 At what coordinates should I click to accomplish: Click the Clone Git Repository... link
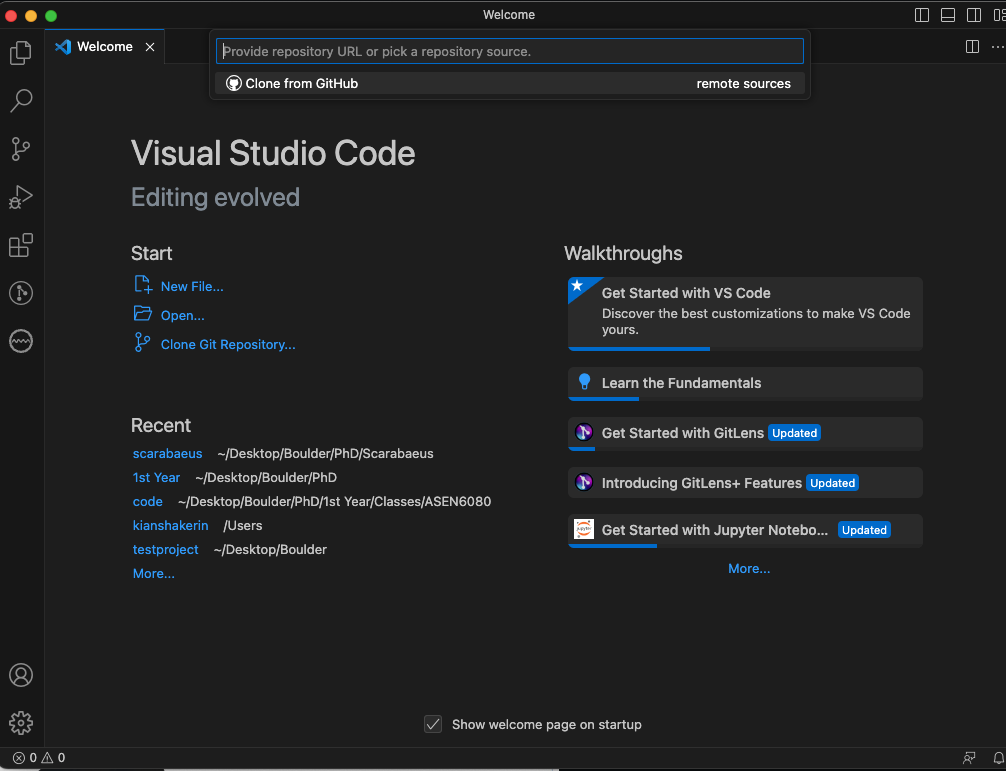[x=228, y=344]
